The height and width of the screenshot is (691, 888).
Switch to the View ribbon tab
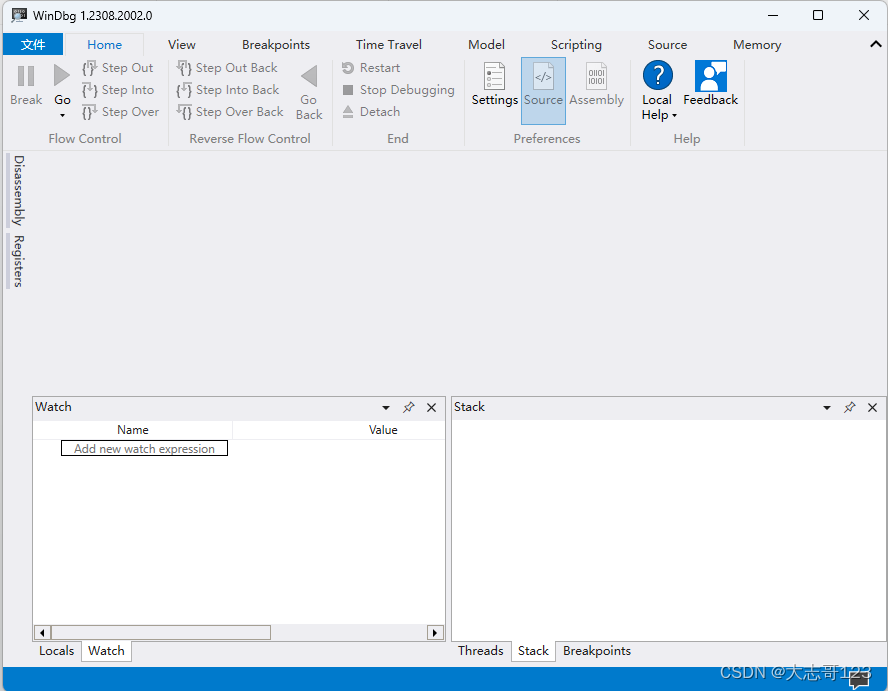point(182,45)
